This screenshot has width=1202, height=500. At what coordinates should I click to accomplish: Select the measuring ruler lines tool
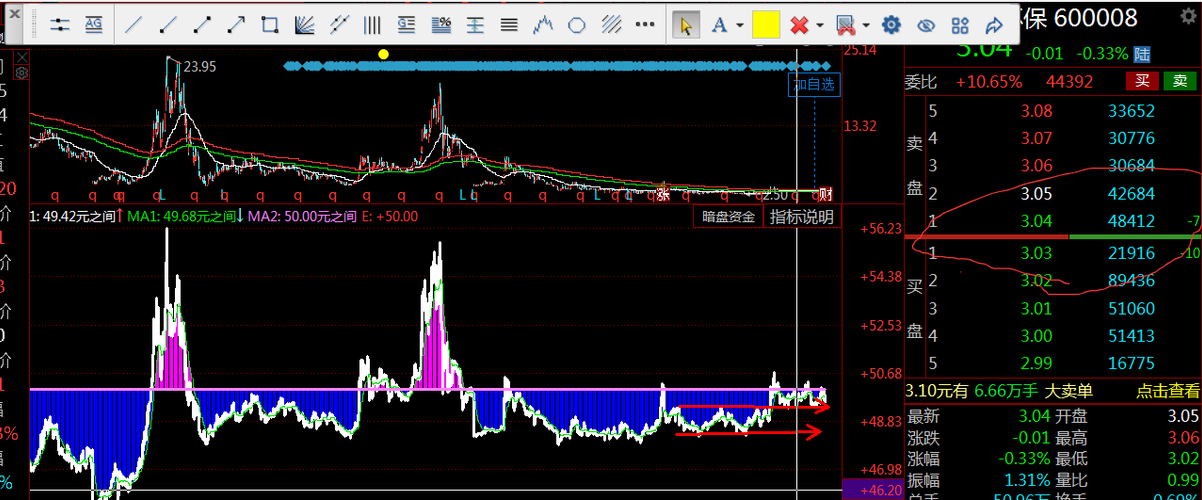pyautogui.click(x=475, y=24)
